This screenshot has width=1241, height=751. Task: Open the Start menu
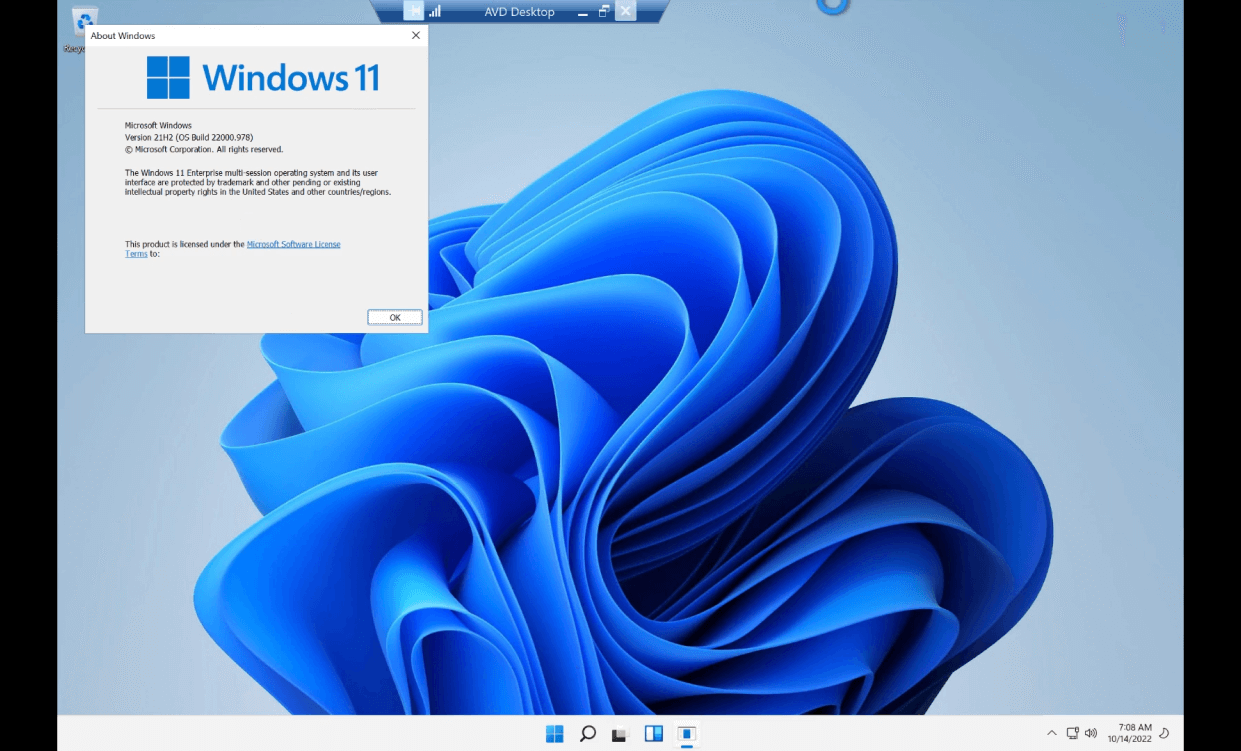tap(553, 733)
